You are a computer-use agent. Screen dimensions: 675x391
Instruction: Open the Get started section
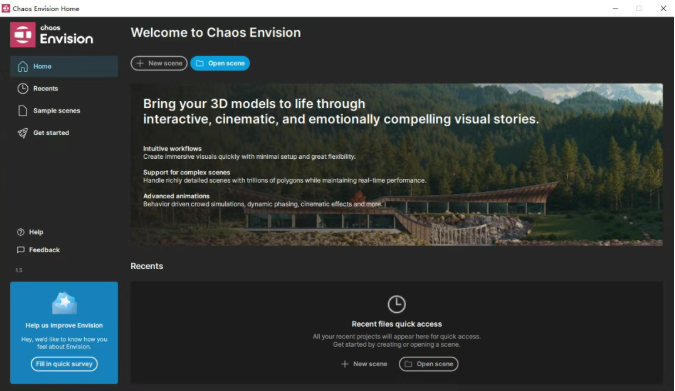(64, 133)
